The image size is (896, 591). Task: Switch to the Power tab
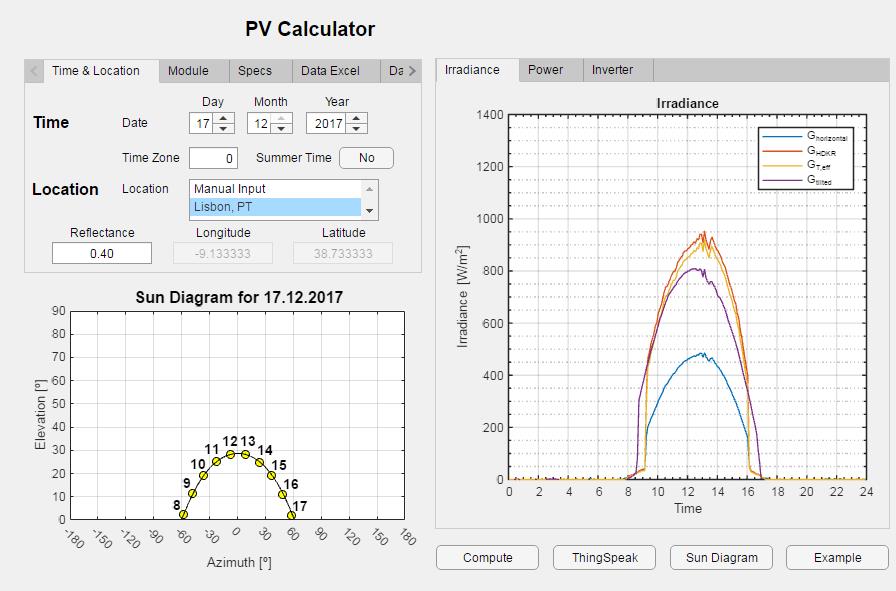coord(545,70)
